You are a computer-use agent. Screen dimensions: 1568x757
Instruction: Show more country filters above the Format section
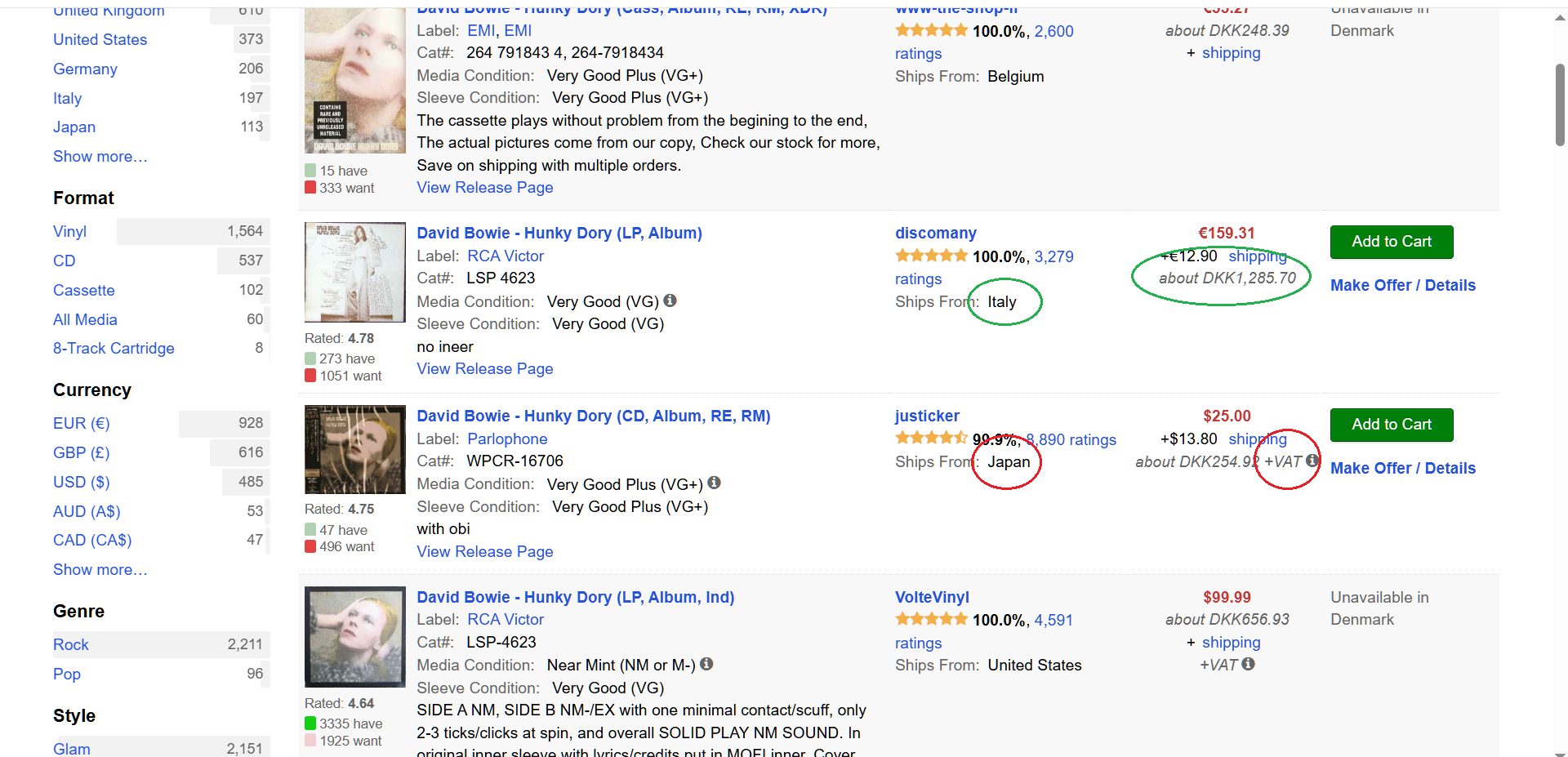pos(100,156)
